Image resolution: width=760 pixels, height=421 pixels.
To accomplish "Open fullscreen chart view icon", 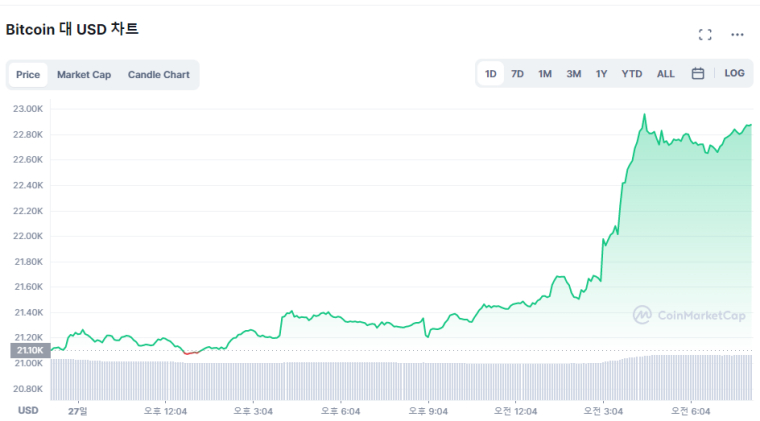I will (x=705, y=35).
